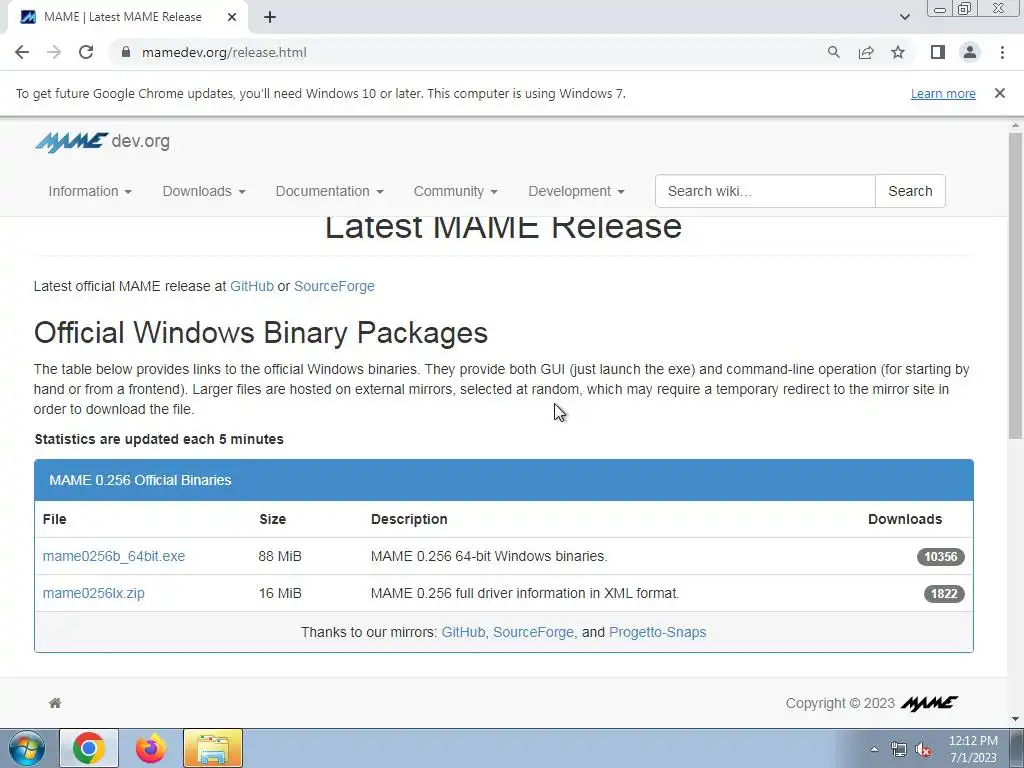Open the Learn more link
1024x768 pixels.
pos(943,93)
